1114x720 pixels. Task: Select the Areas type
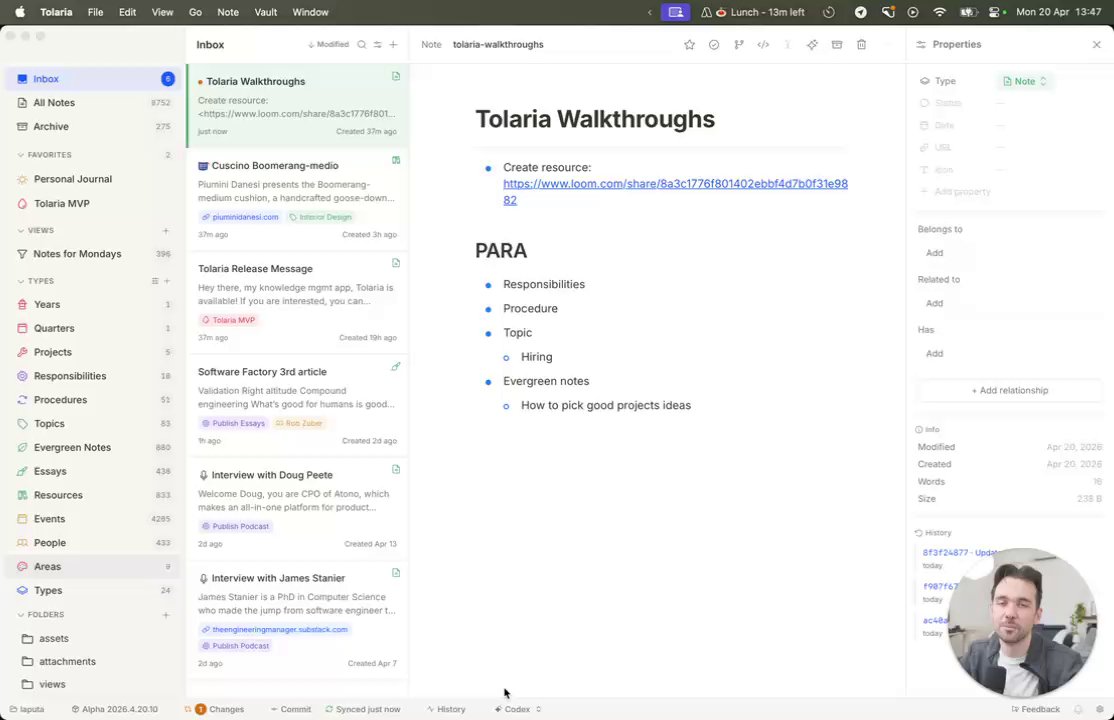(x=92, y=566)
